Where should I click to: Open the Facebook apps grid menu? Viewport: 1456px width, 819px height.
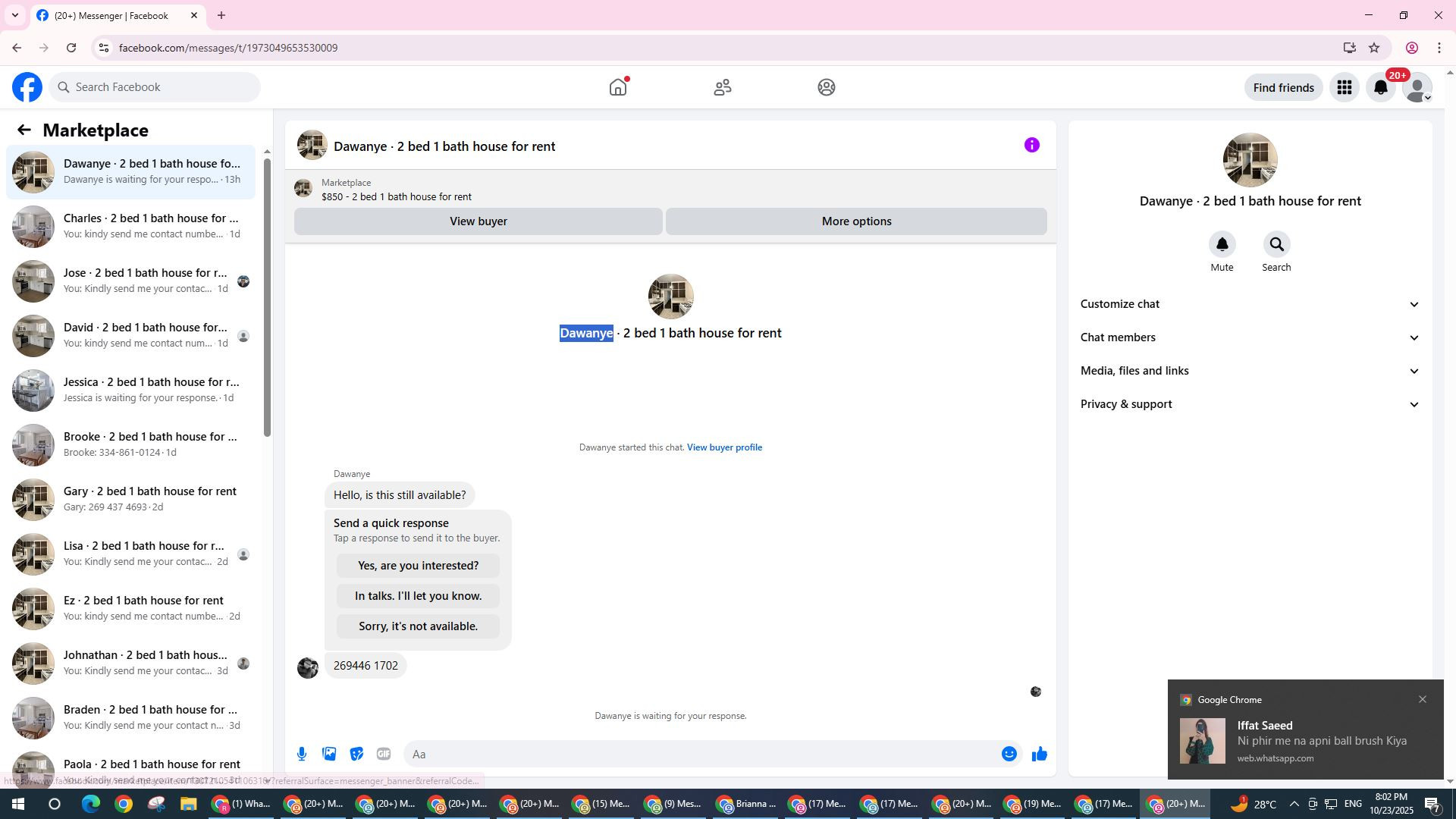tap(1344, 87)
